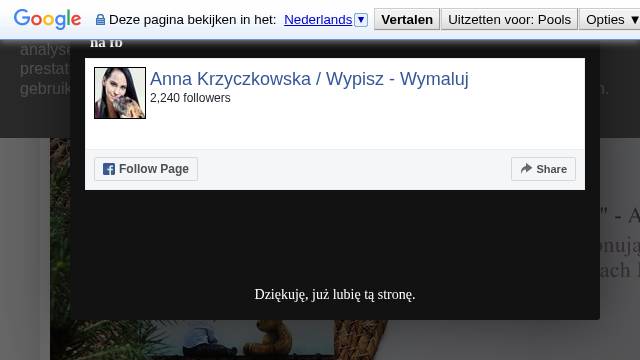Click Uitzetten voor: Pools button

click(x=509, y=20)
